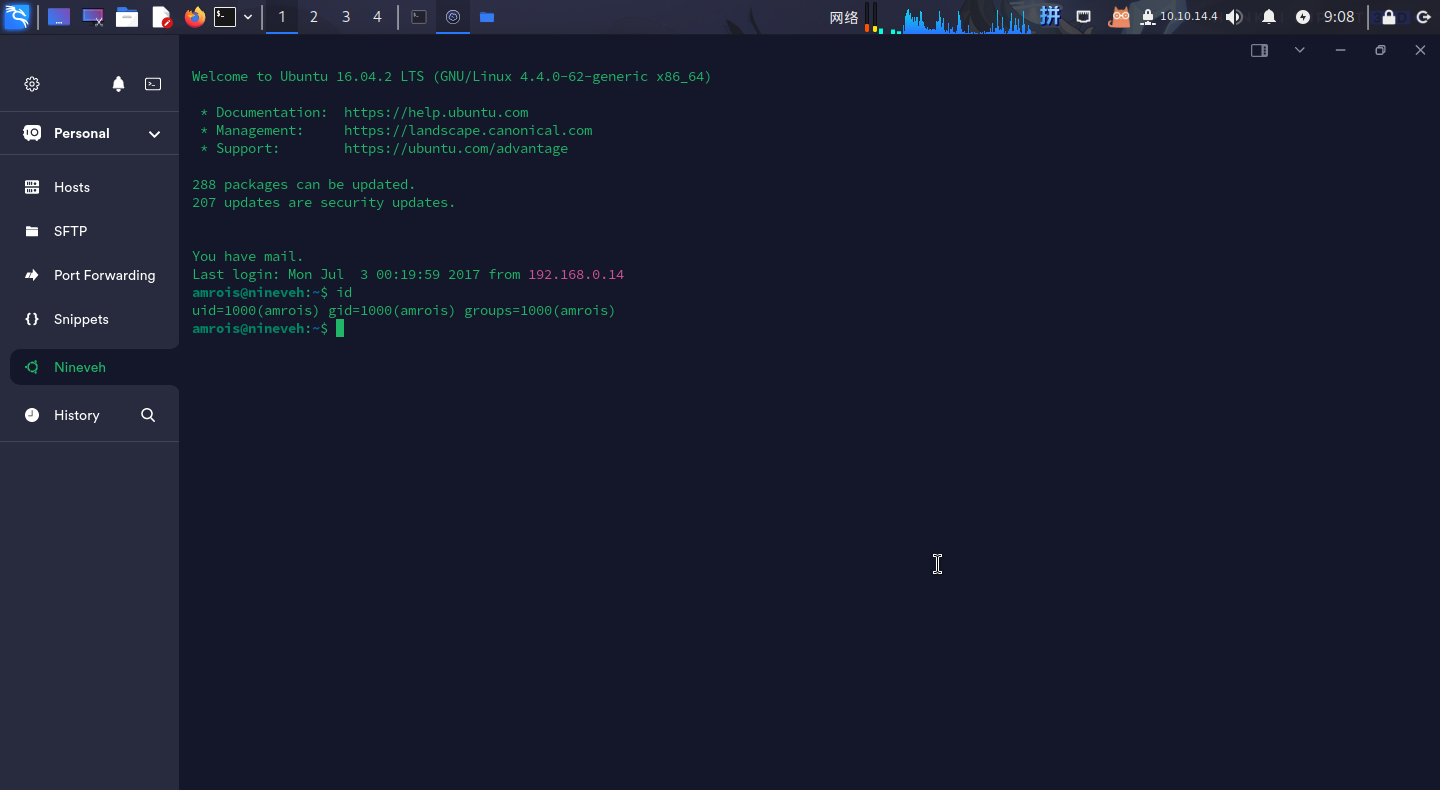Toggle the split panel layout icon
This screenshot has height=790, width=1440.
(x=1259, y=50)
